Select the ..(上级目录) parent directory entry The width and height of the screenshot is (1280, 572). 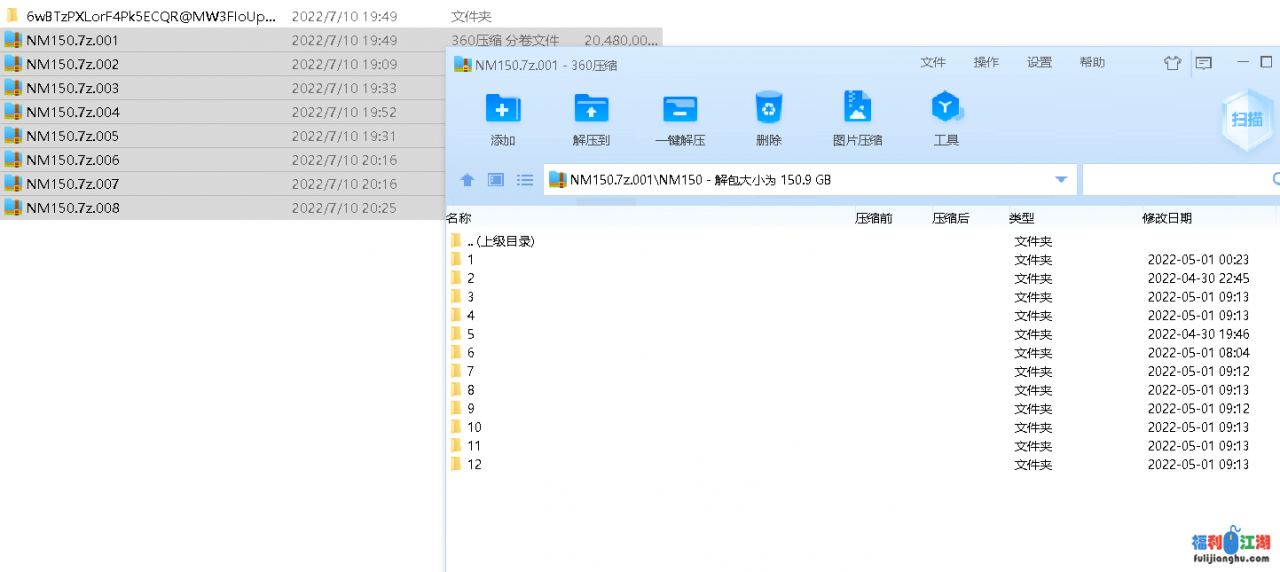[500, 241]
